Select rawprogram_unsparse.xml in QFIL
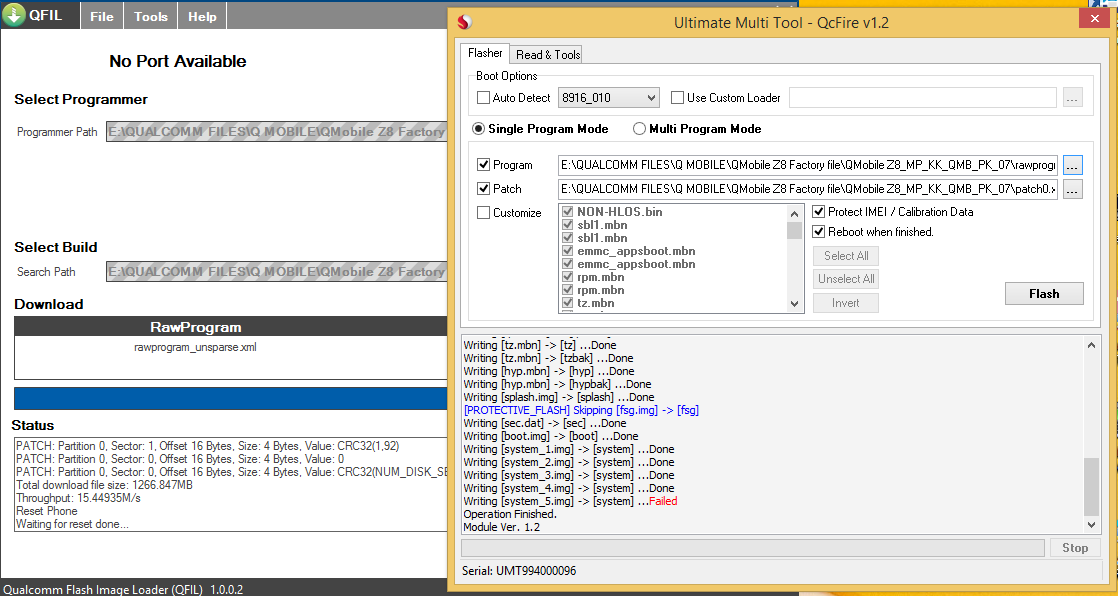Viewport: 1118px width, 596px height. point(195,348)
